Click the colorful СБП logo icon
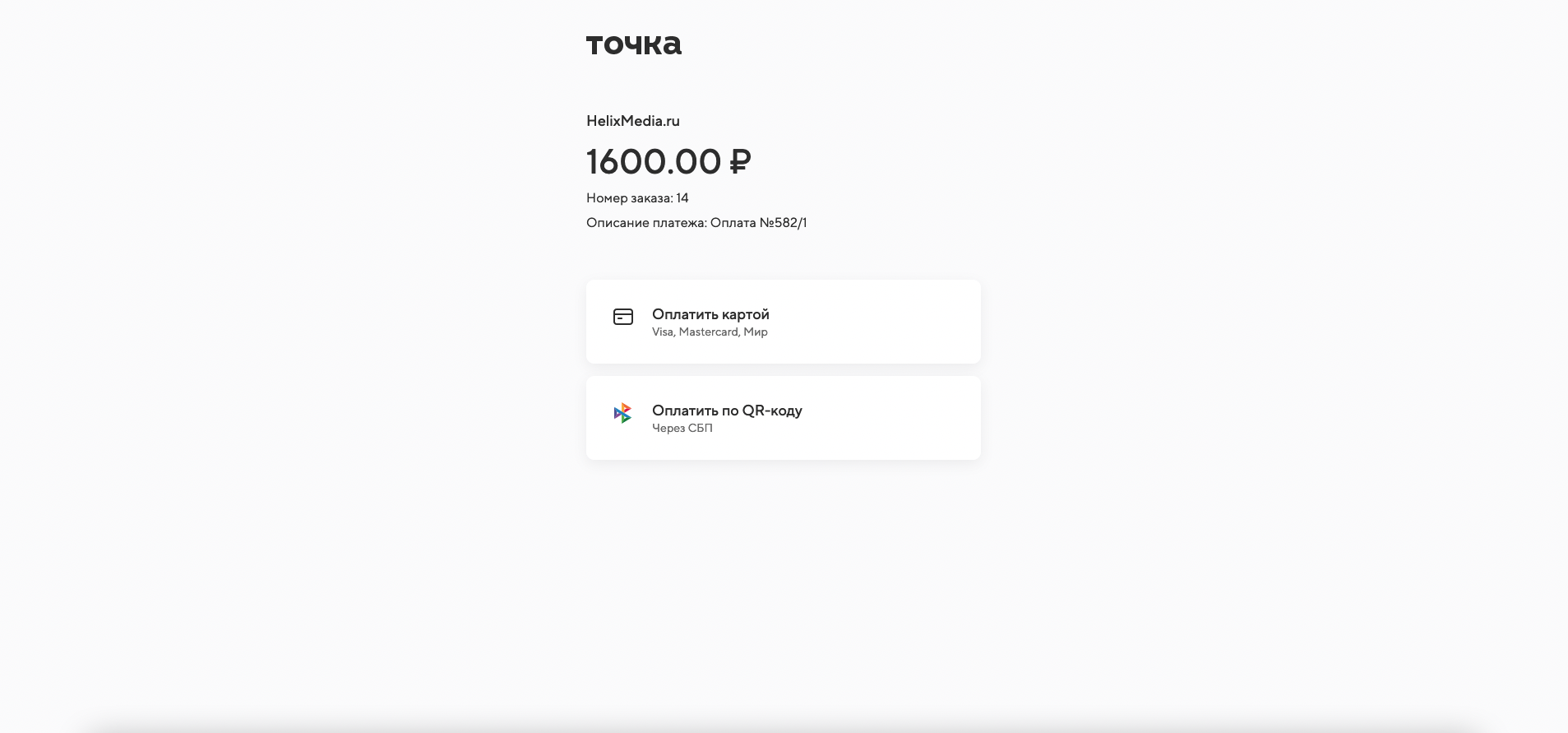The height and width of the screenshot is (733, 1568). 622,413
